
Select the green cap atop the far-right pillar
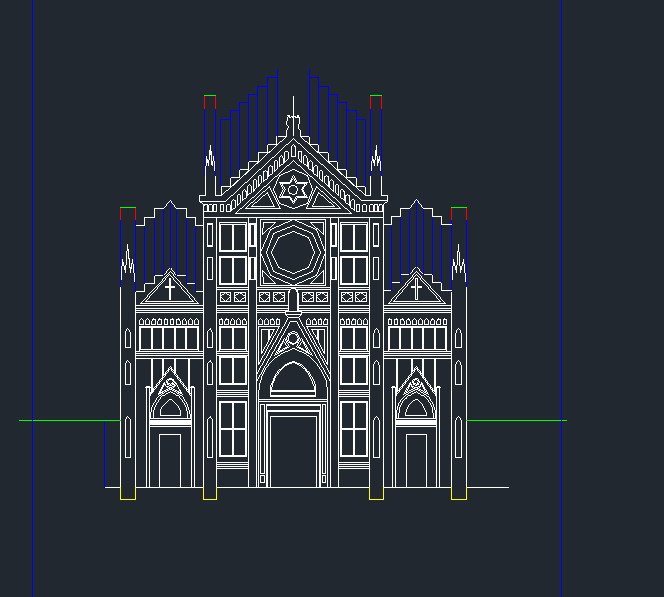[x=459, y=207]
